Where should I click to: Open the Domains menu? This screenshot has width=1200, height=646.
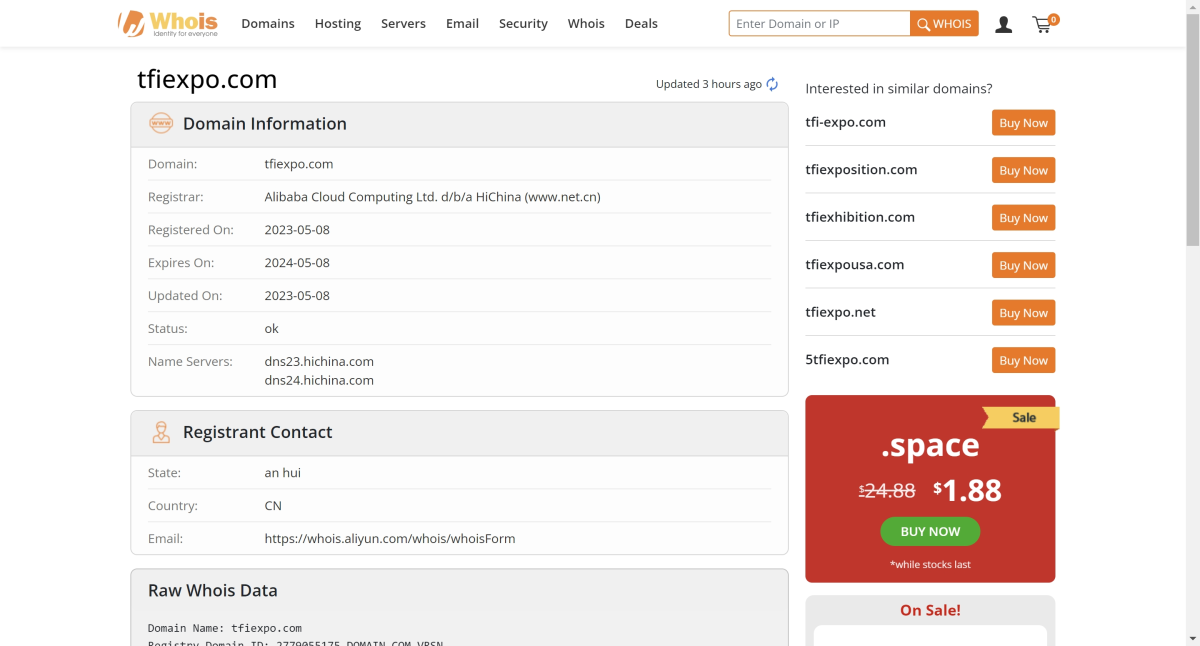pyautogui.click(x=267, y=24)
